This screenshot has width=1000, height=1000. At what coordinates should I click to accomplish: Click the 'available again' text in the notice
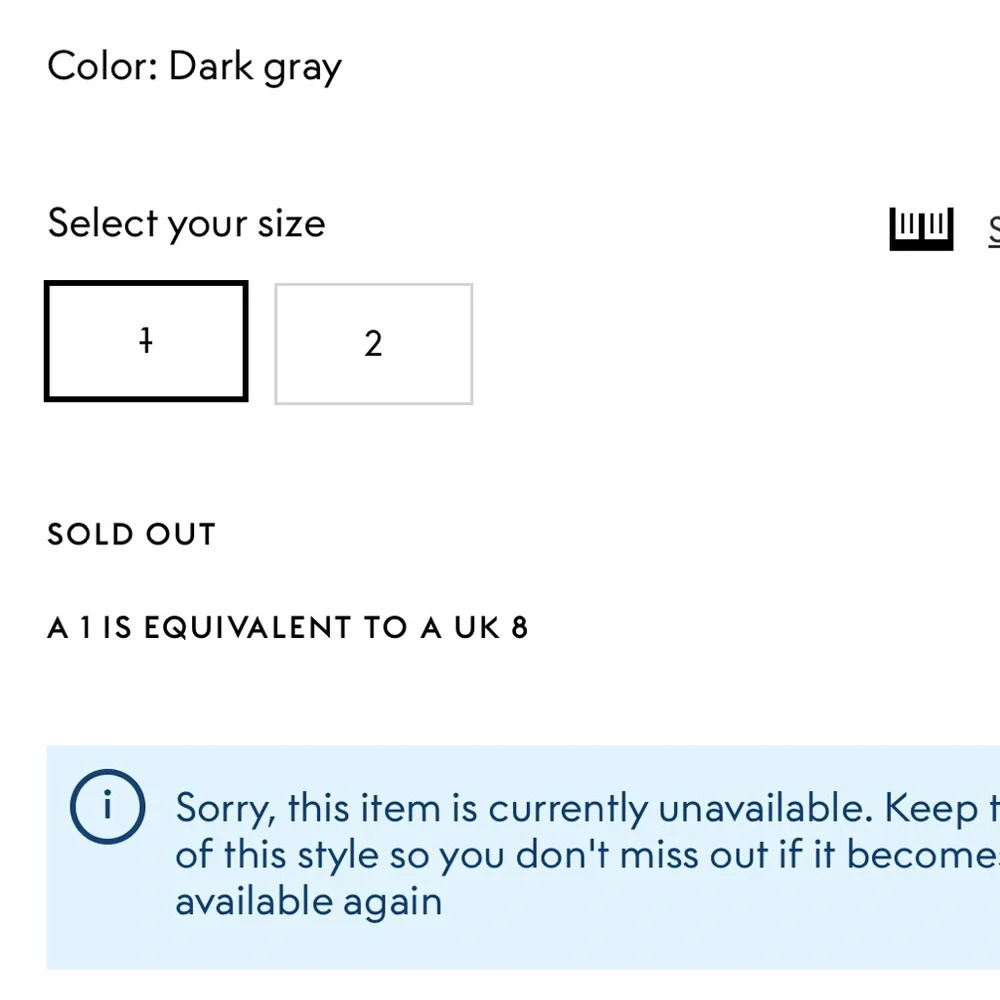(309, 902)
